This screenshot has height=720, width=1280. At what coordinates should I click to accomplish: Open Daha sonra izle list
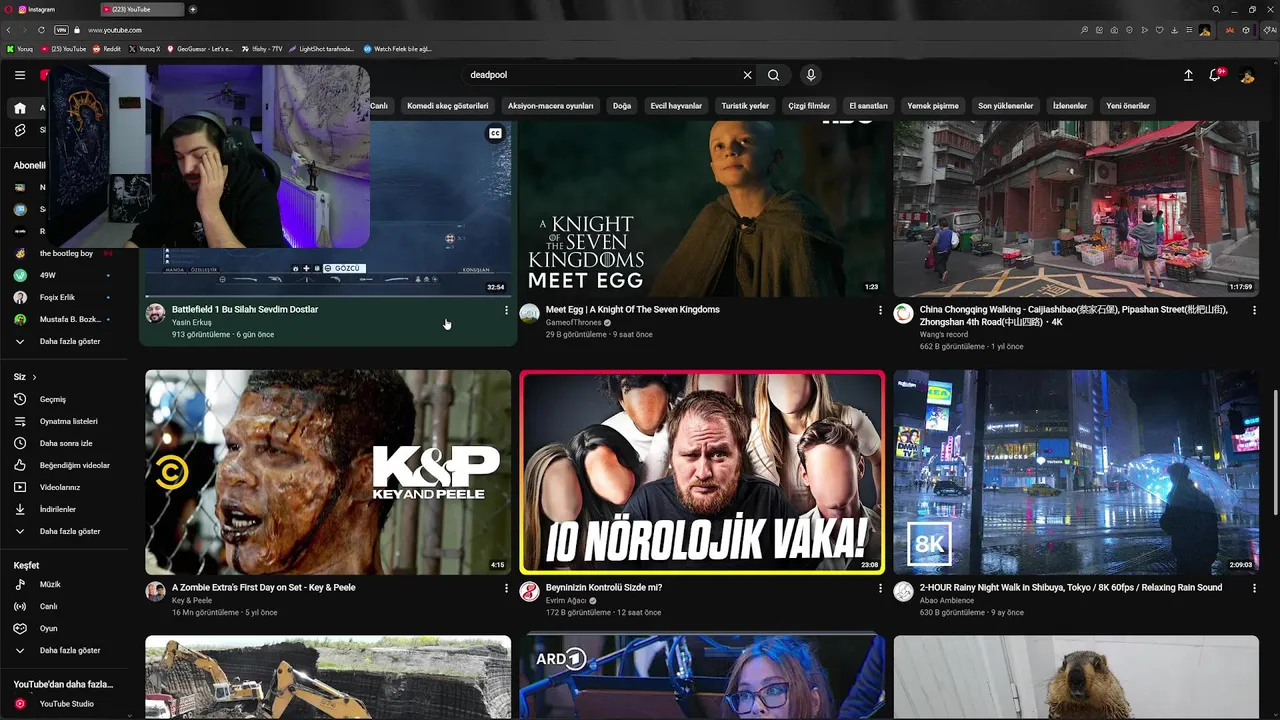pos(65,443)
